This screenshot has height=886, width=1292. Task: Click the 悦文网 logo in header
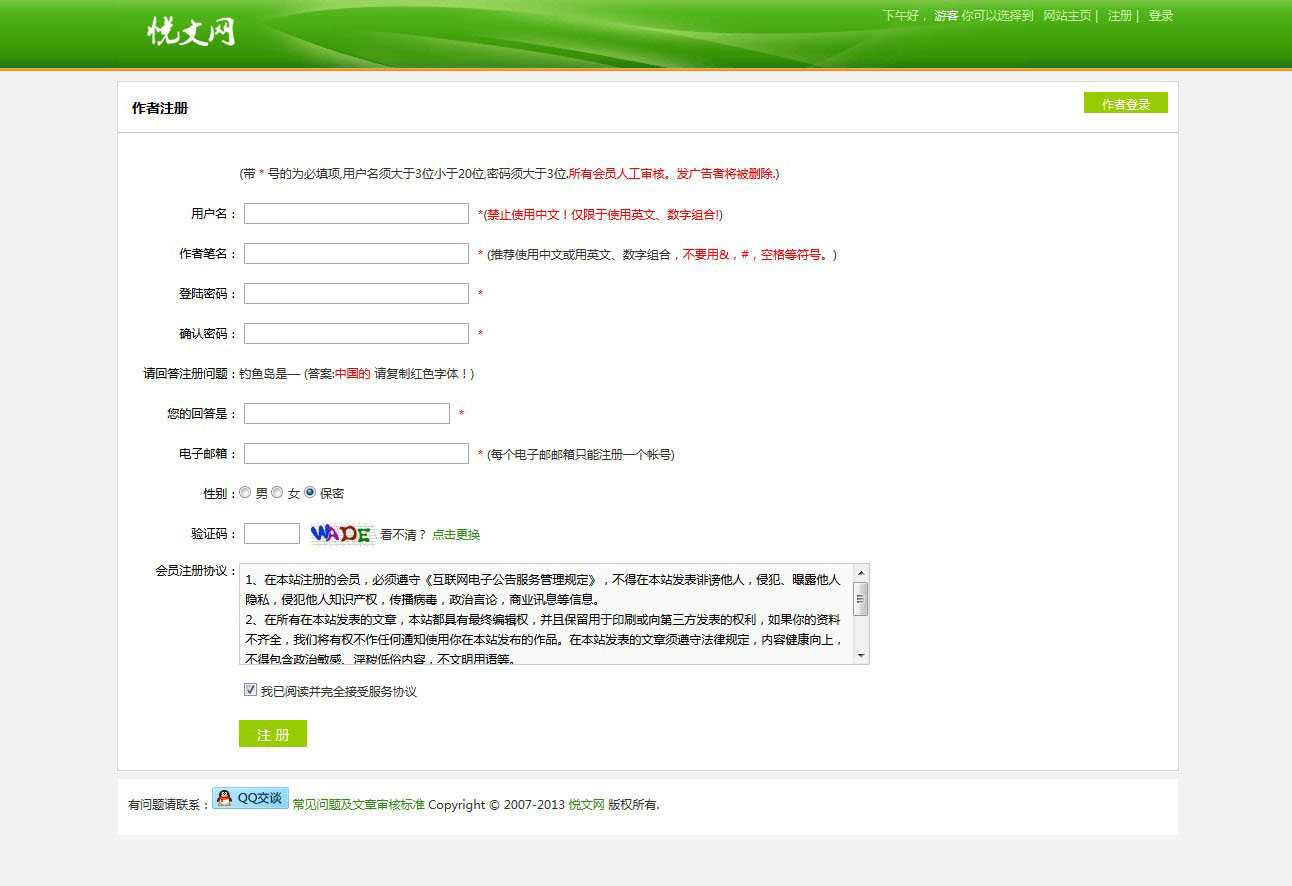191,31
